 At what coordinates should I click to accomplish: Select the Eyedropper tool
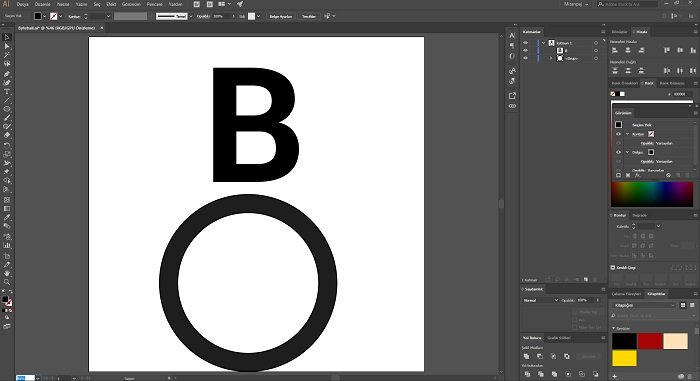[7, 218]
